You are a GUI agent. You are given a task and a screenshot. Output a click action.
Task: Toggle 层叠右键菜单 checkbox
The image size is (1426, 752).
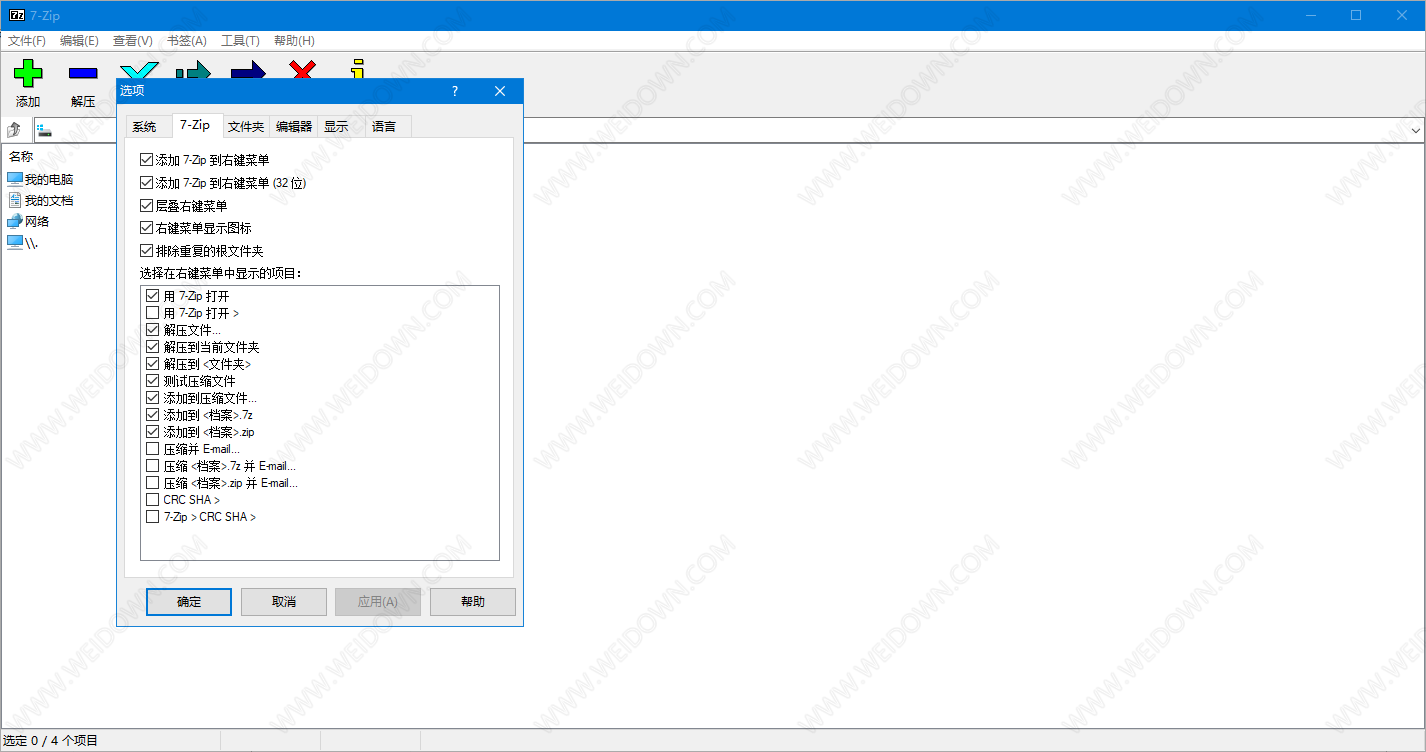point(147,205)
